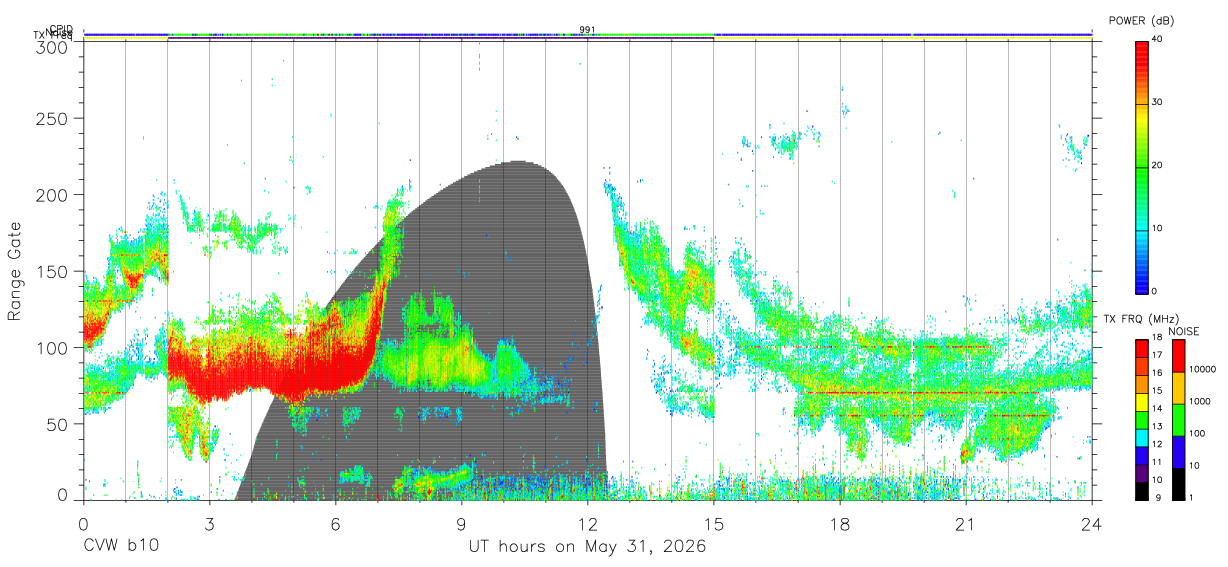Pick the green 100-1000 segment of NOISE bar
The height and width of the screenshot is (567, 1228).
pyautogui.click(x=1177, y=419)
